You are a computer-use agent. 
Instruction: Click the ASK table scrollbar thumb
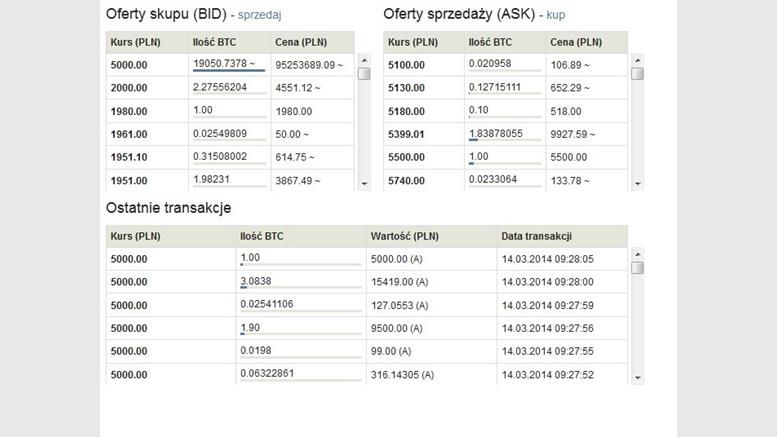click(x=637, y=74)
